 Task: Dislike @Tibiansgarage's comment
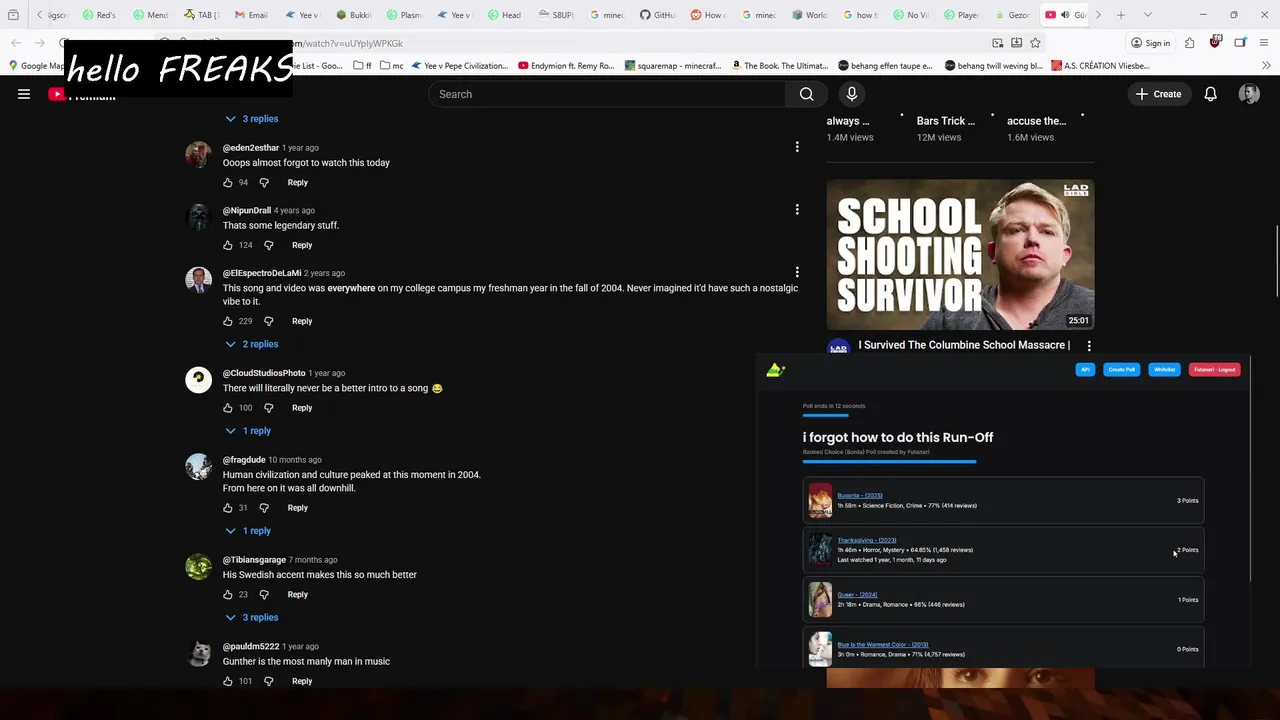coord(264,594)
